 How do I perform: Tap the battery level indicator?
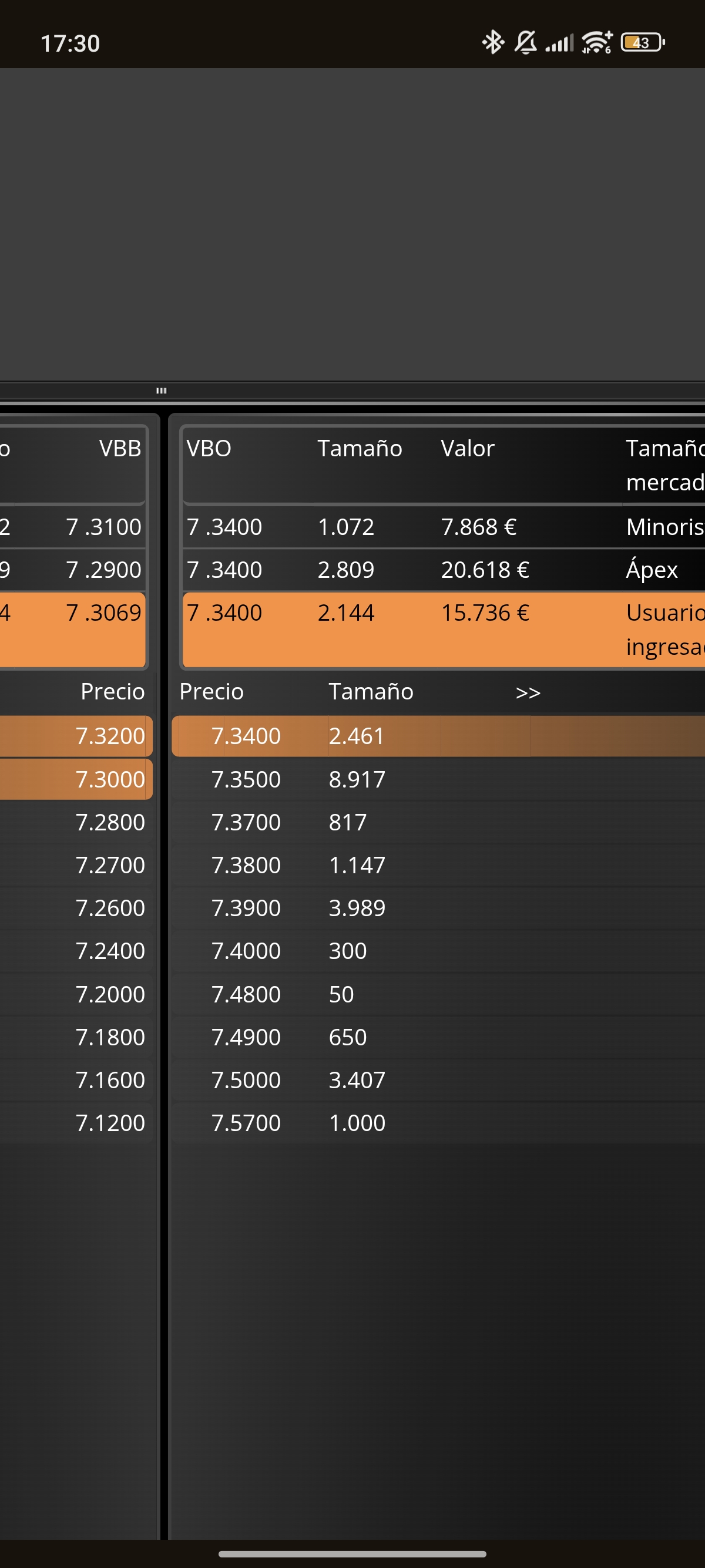coord(643,43)
